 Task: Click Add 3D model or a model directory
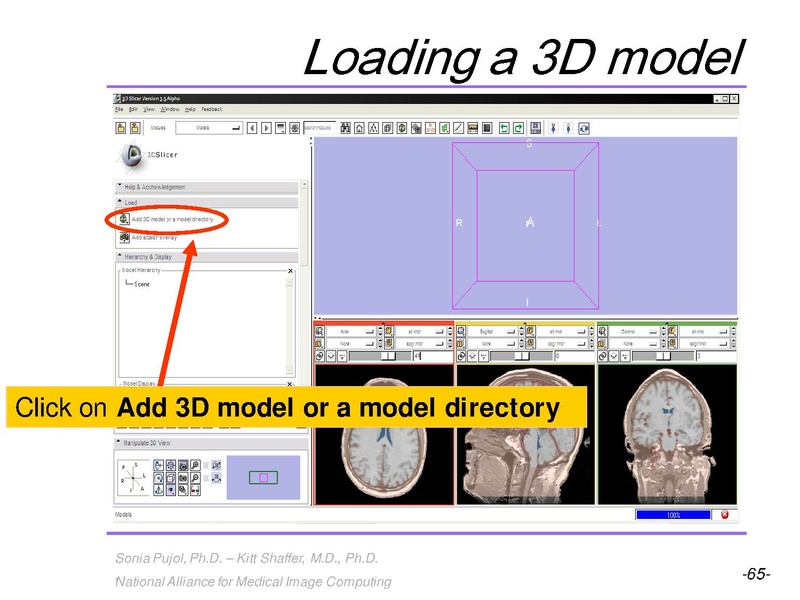172,219
